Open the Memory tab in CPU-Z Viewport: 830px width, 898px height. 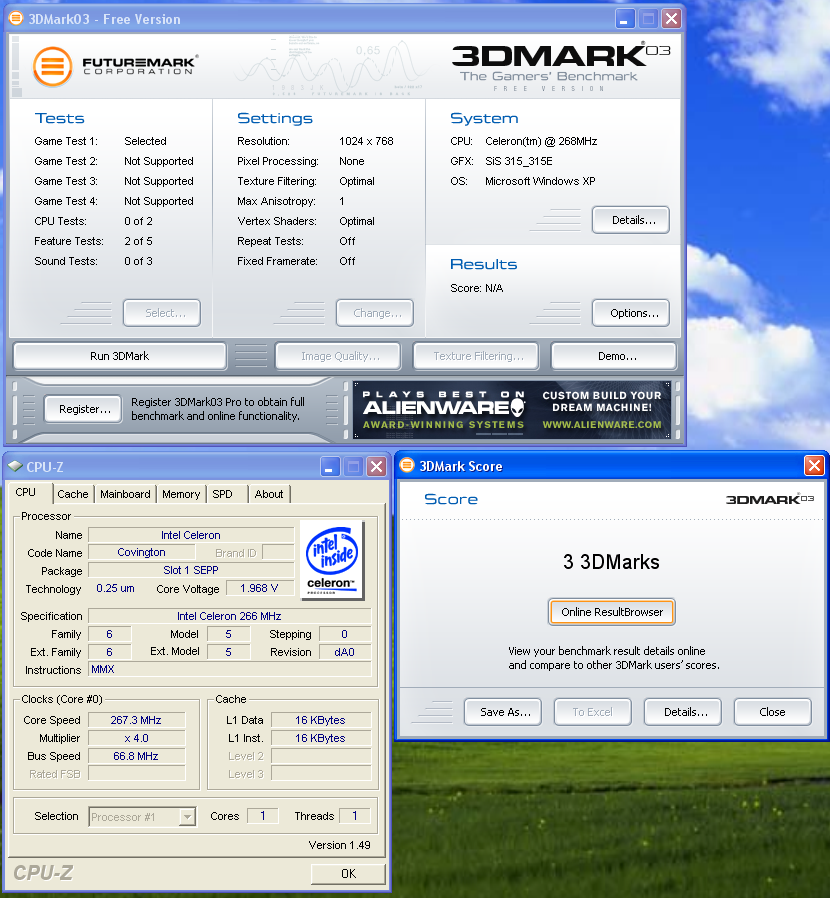click(x=181, y=494)
